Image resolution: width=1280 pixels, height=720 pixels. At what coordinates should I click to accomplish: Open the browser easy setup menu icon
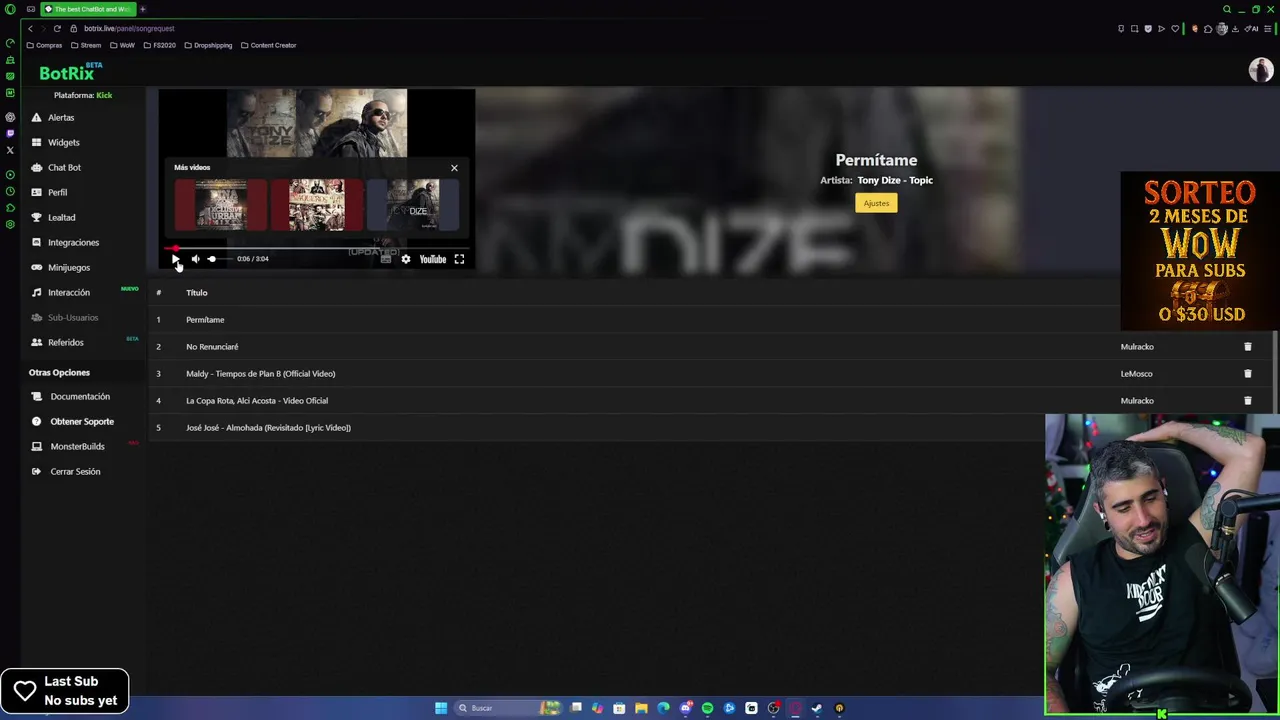click(x=1269, y=29)
